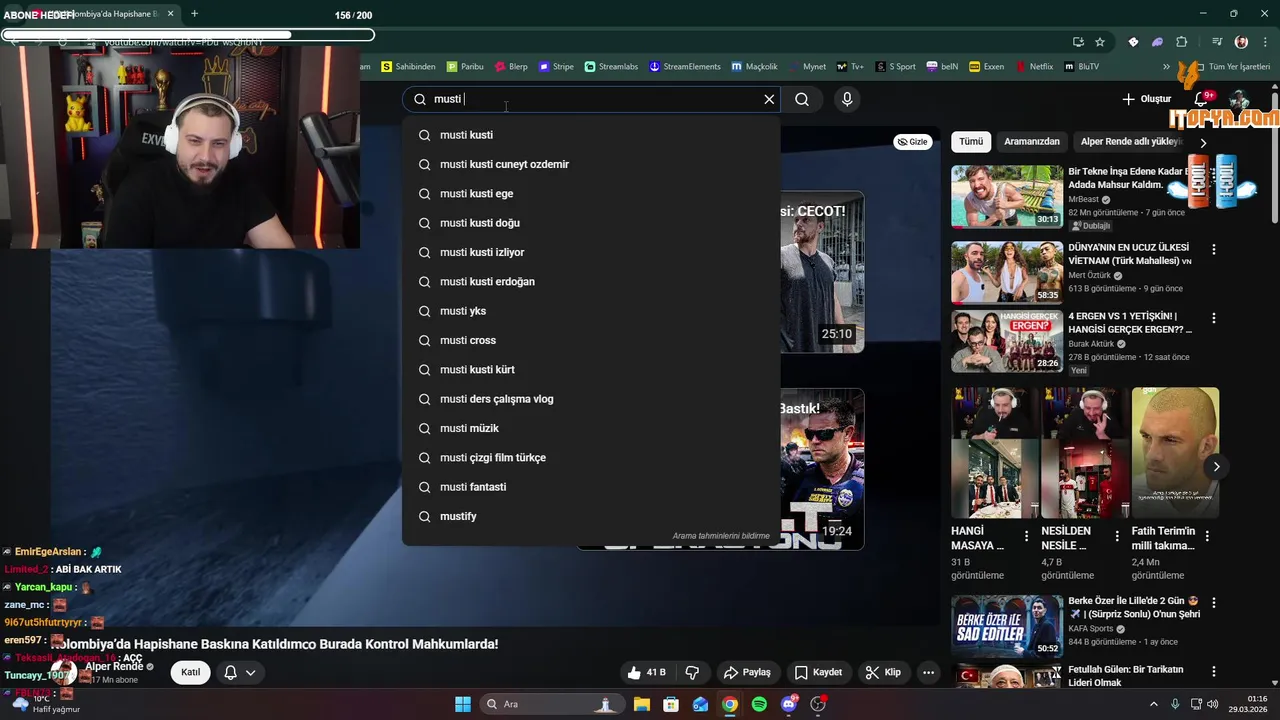Open options menu for 'HANGİ MASAYA' short
This screenshot has height=720, width=1280.
pos(1026,536)
